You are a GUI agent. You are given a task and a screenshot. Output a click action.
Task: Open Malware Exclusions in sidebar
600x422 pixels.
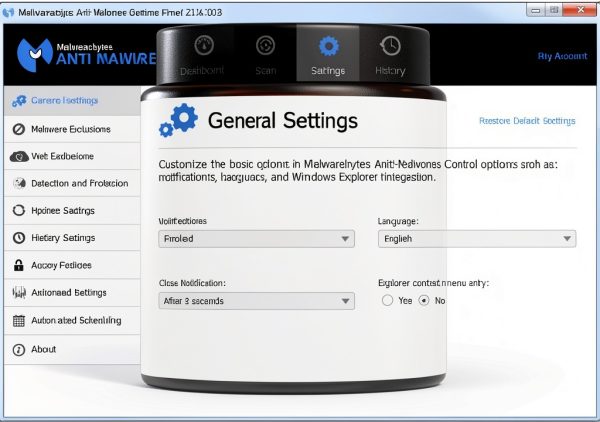[72, 129]
